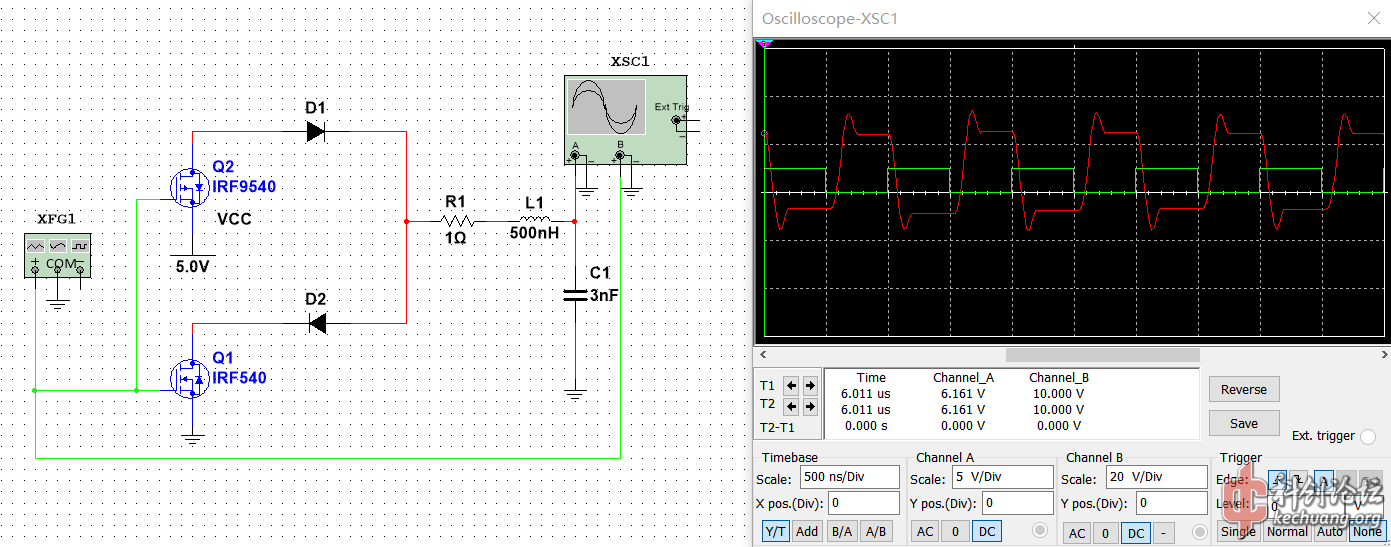Set trigger mode to Auto
This screenshot has width=1391, height=547.
(1329, 532)
